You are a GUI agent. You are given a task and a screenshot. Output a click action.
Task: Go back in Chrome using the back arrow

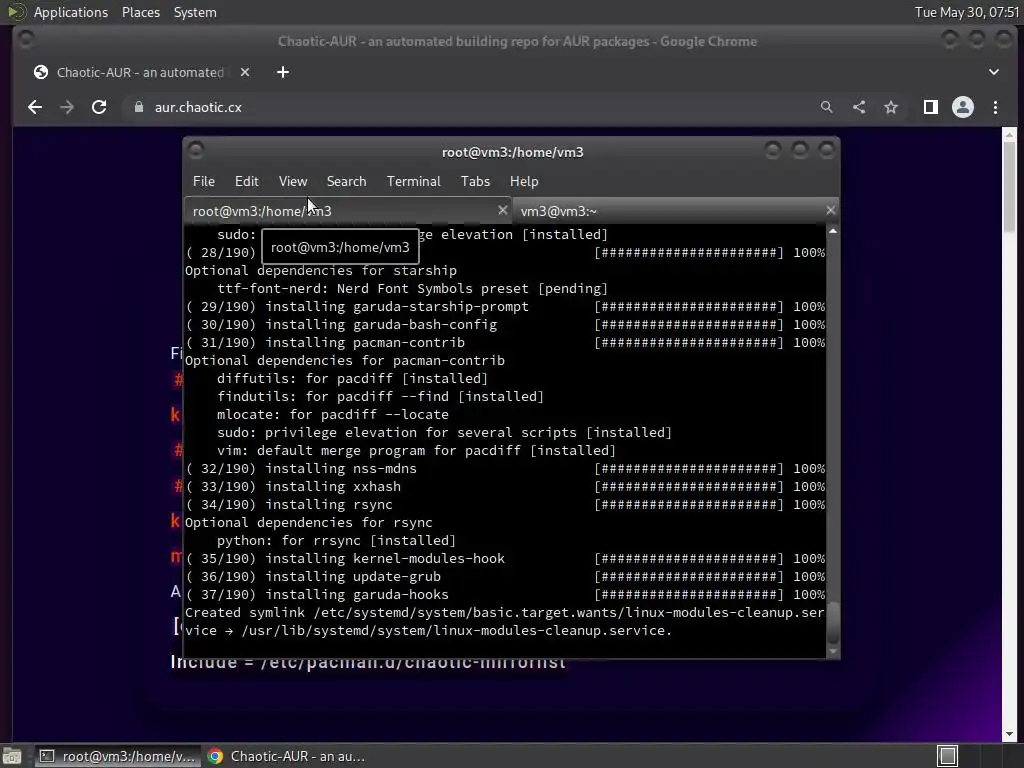pos(35,107)
